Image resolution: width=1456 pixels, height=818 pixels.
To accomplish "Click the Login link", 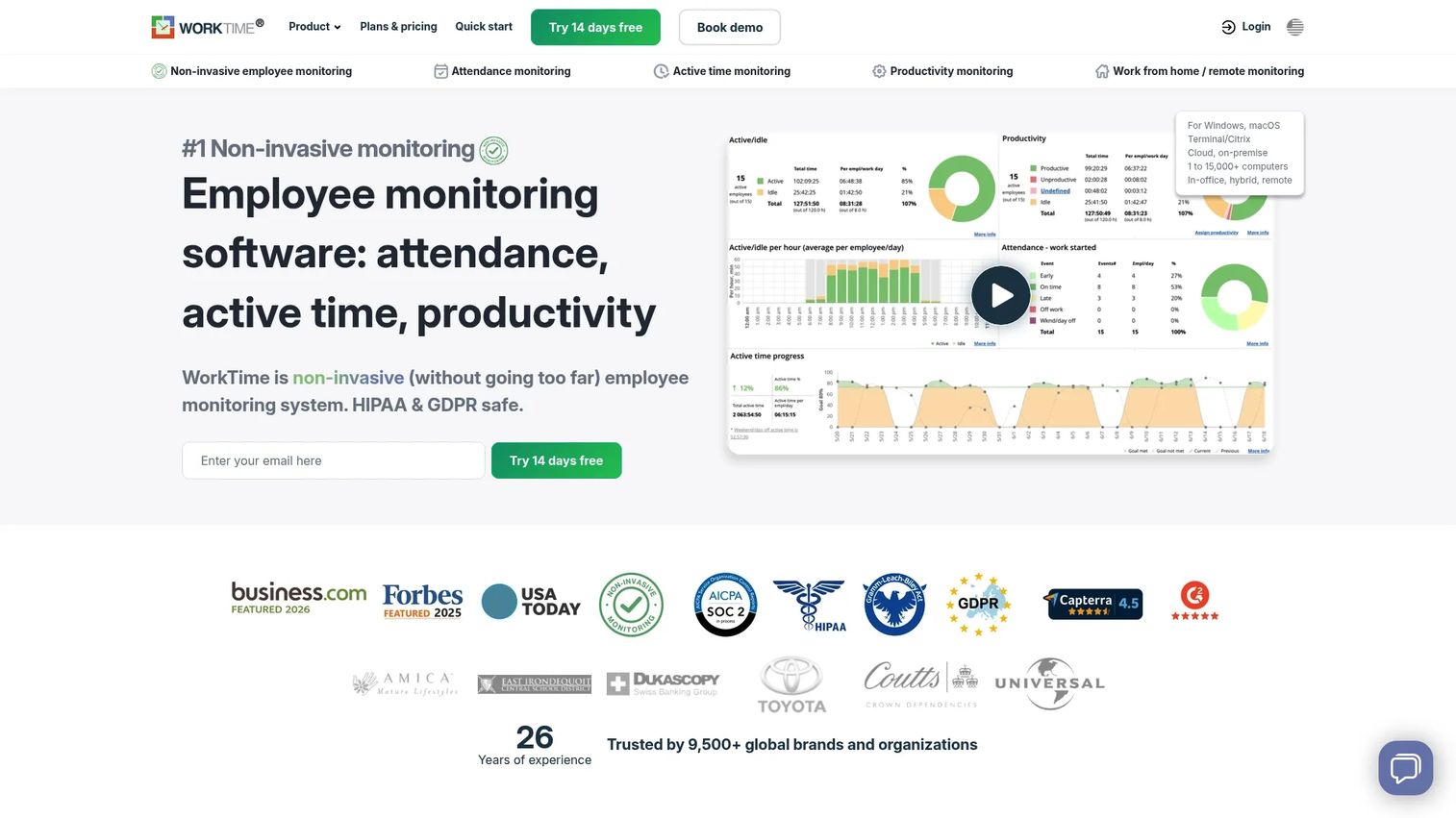I will pos(1256,27).
